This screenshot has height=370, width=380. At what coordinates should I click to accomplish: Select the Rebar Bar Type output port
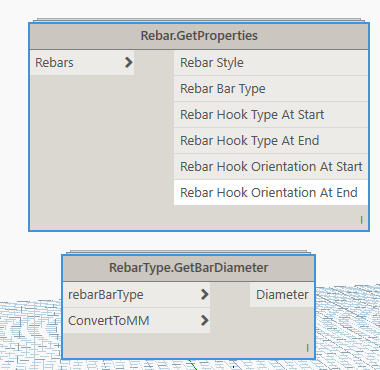271,89
